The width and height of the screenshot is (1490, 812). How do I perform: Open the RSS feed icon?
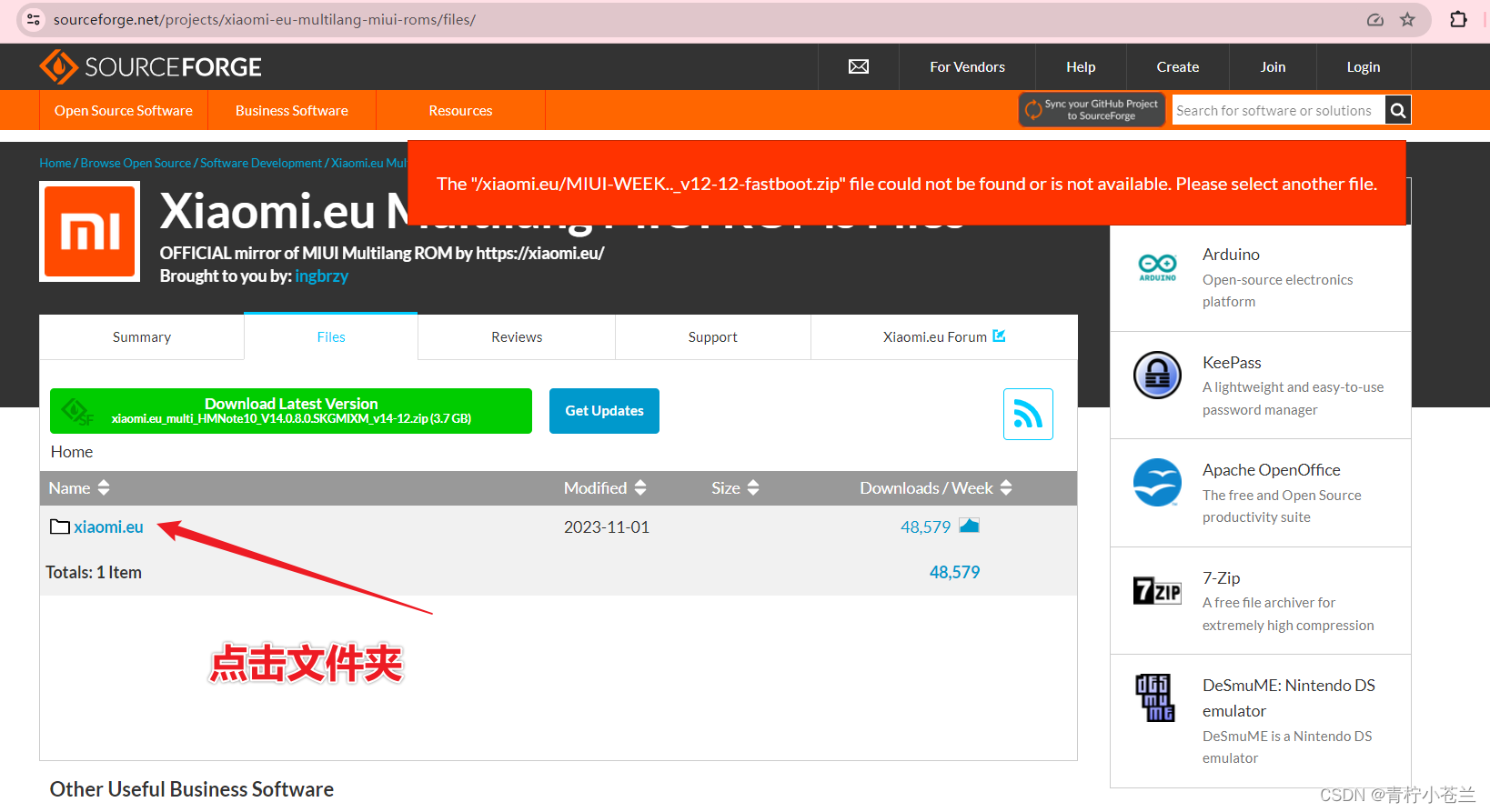click(x=1028, y=414)
